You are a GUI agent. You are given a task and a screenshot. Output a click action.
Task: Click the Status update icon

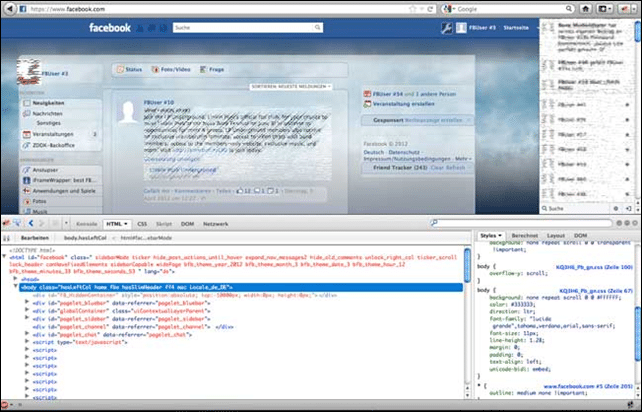coord(120,69)
